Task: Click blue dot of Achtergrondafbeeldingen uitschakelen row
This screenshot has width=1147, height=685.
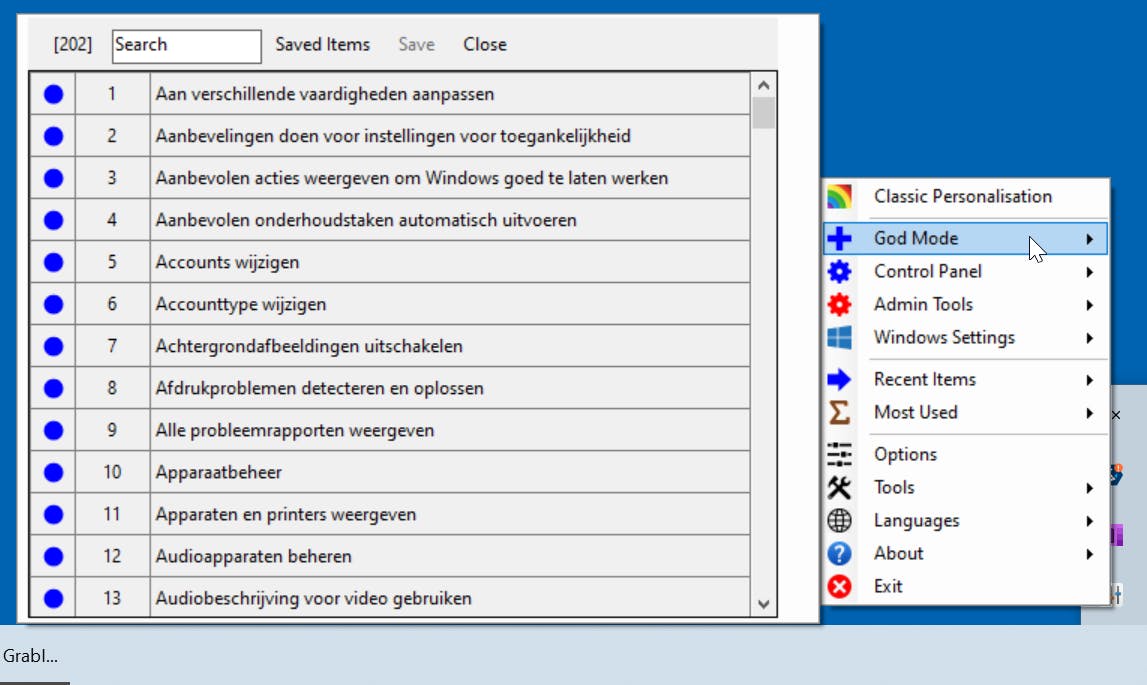Action: (53, 346)
